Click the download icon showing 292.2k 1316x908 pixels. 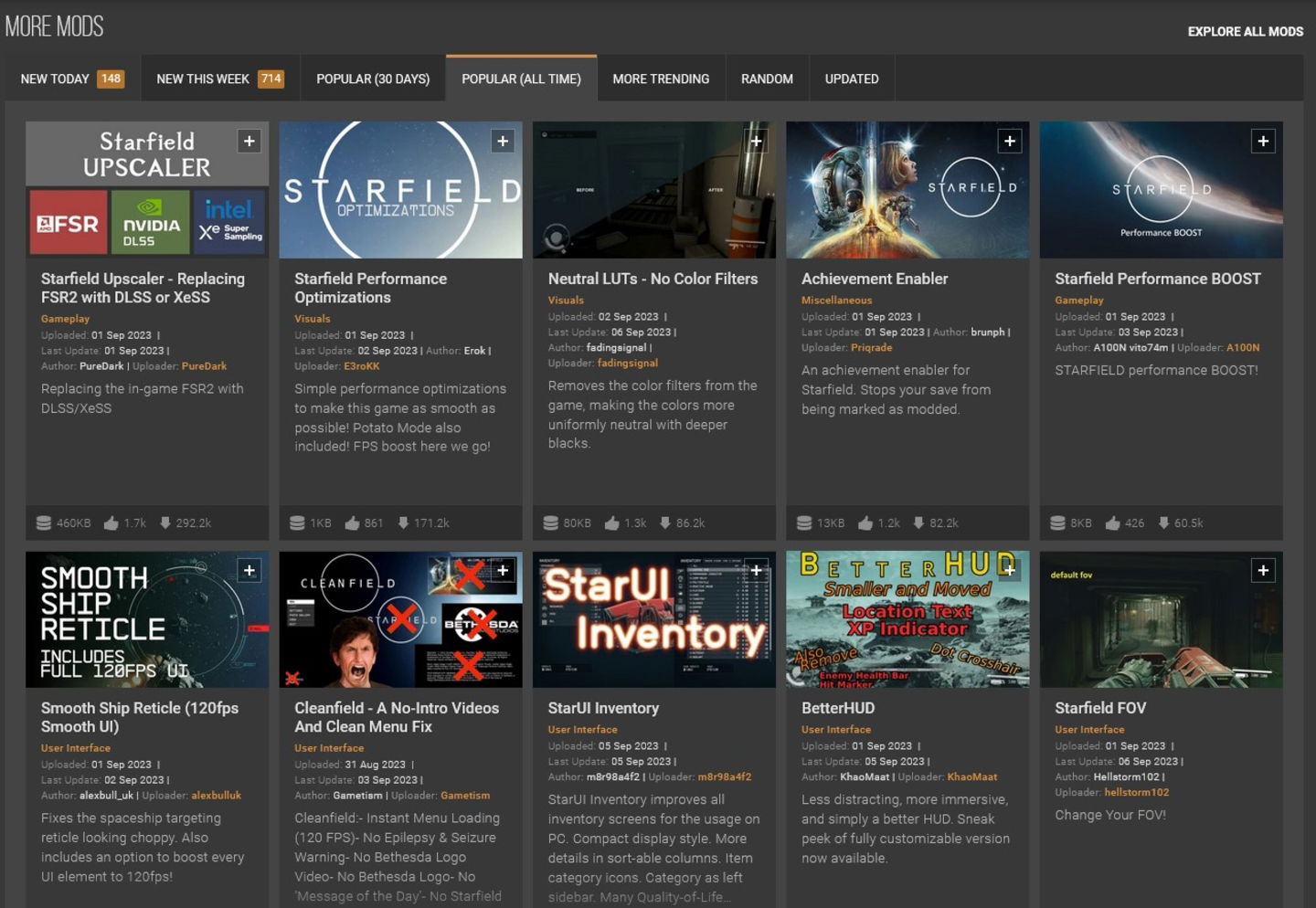tap(165, 523)
